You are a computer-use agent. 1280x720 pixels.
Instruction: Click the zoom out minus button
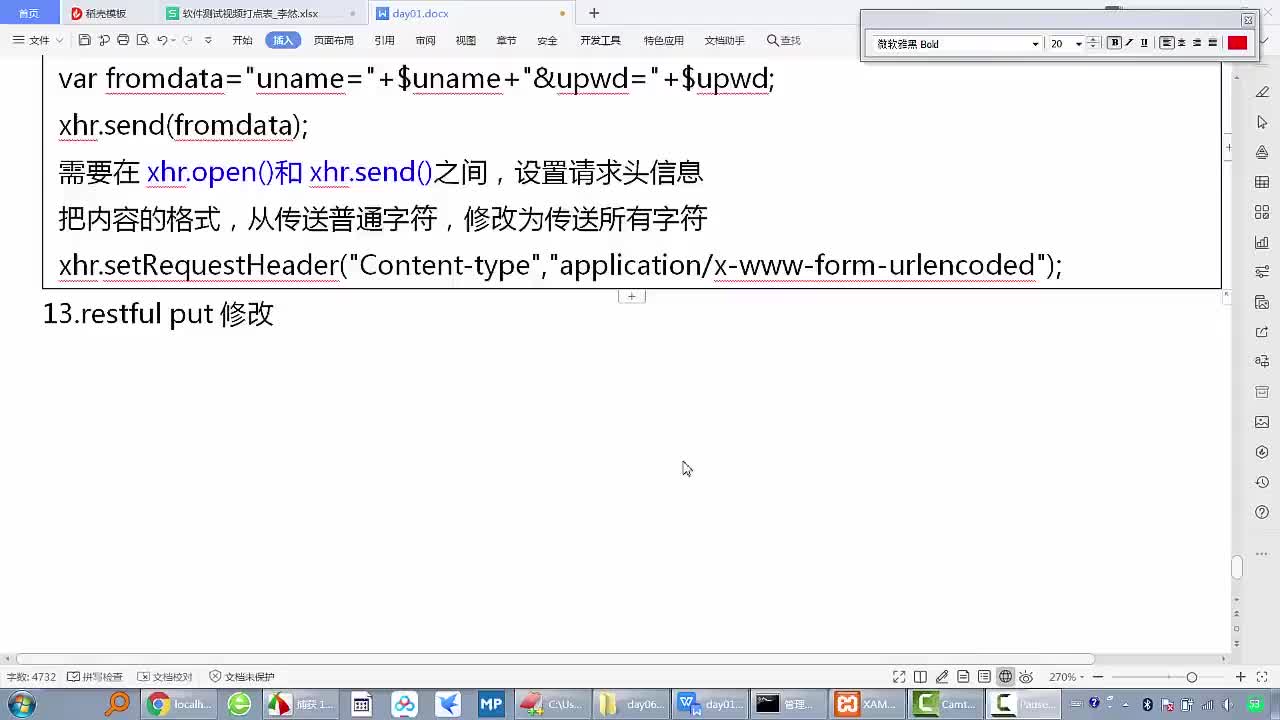[1098, 677]
